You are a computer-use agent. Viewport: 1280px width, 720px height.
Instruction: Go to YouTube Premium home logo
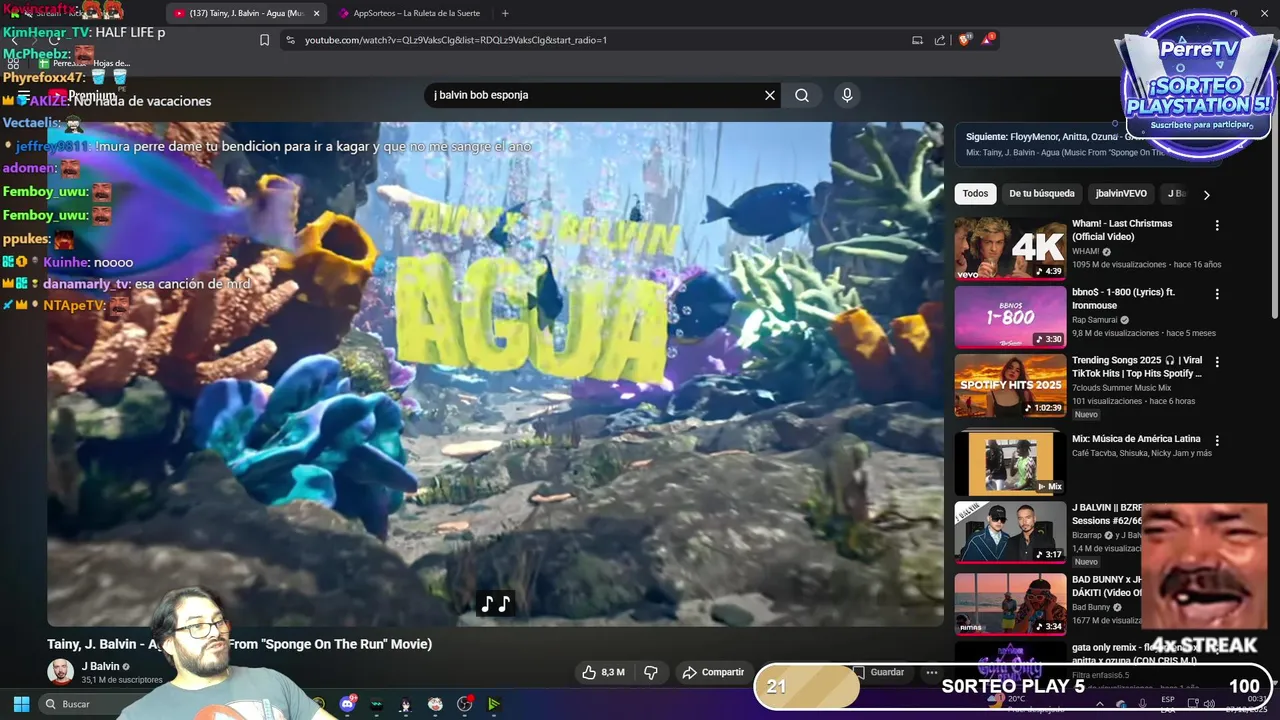[82, 96]
